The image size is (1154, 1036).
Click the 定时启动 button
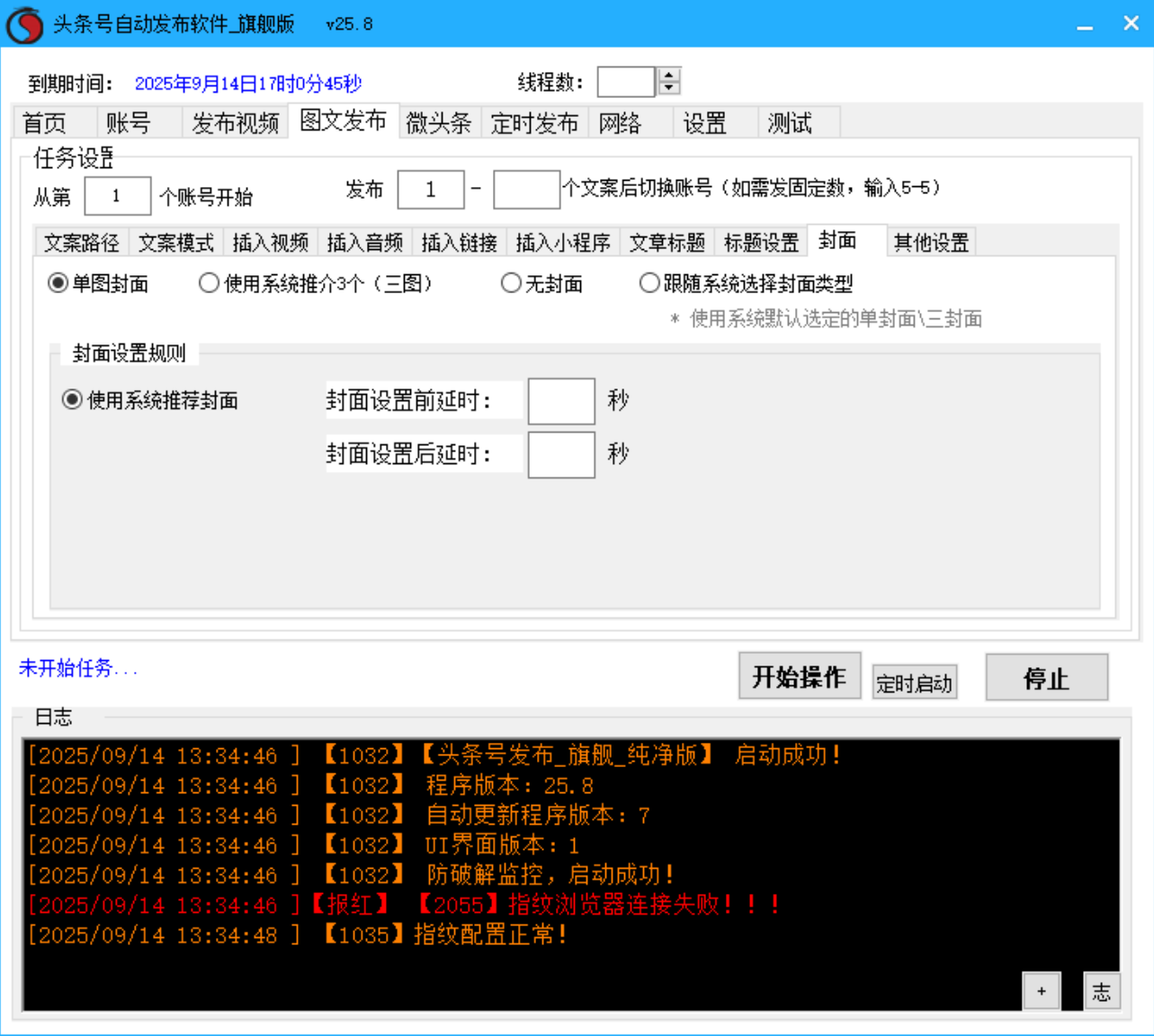pos(914,682)
